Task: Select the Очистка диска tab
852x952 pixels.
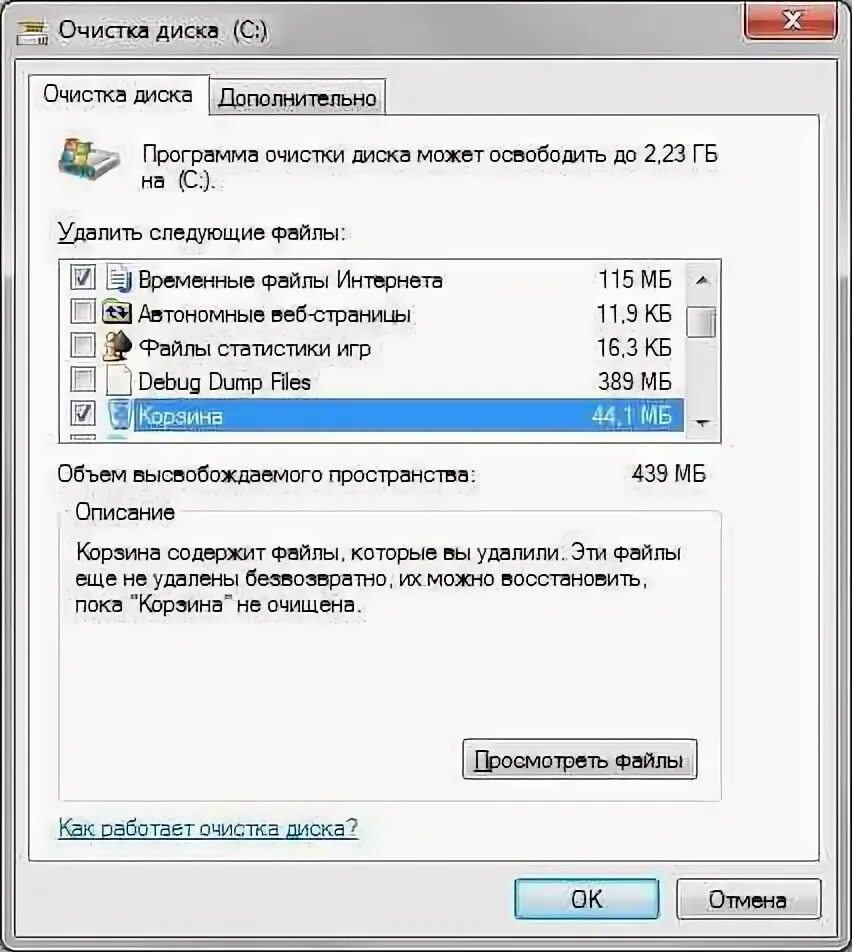Action: (118, 94)
